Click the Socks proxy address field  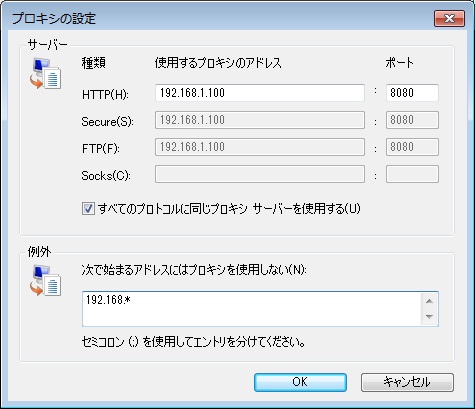(260, 174)
